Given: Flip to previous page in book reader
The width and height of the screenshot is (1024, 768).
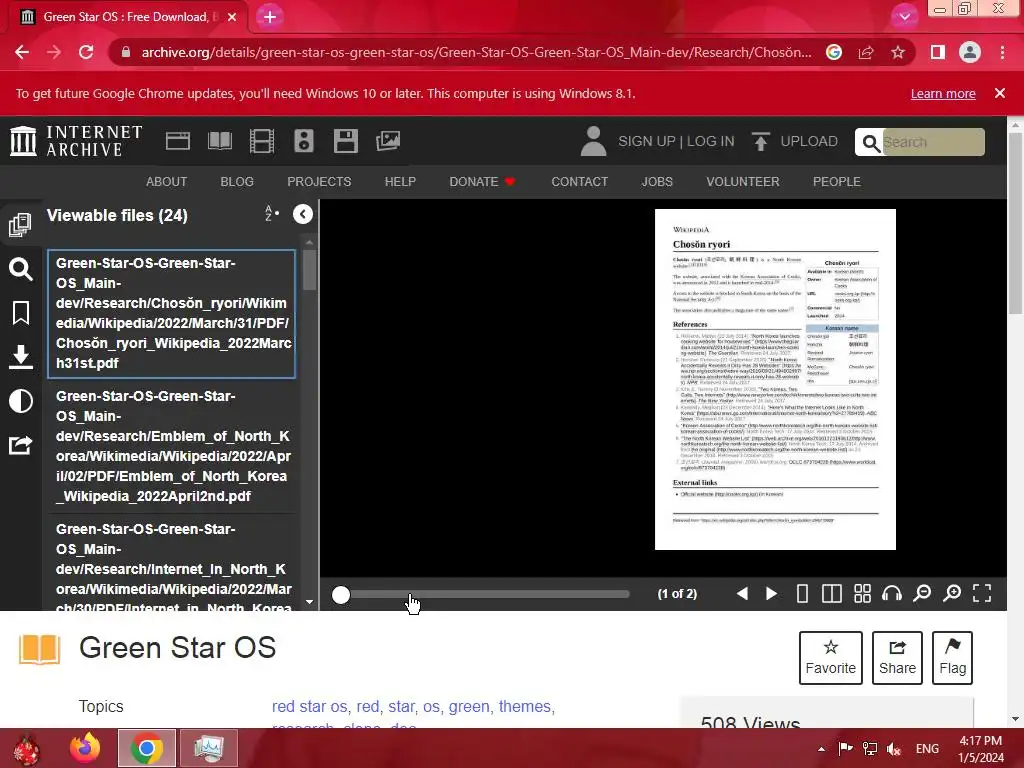Looking at the screenshot, I should (742, 594).
